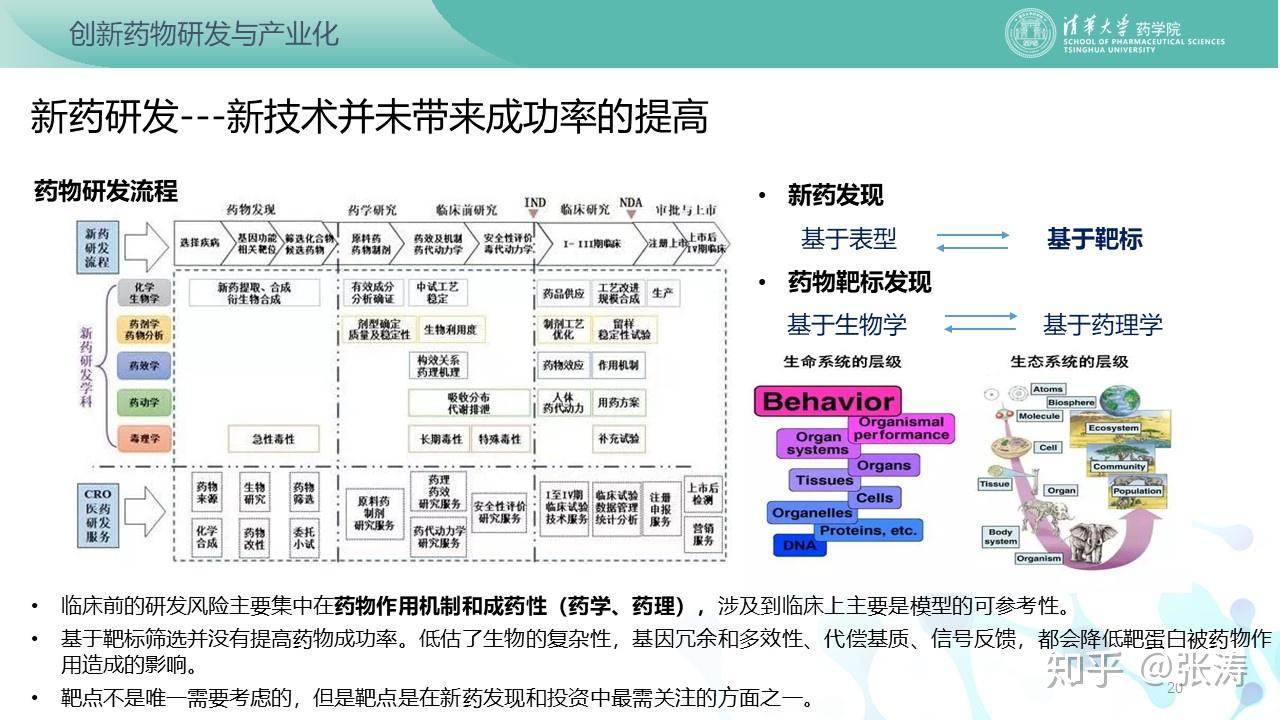Click the Tissues block in the hierarchy
Viewport: 1280px width, 720px height.
[x=824, y=480]
